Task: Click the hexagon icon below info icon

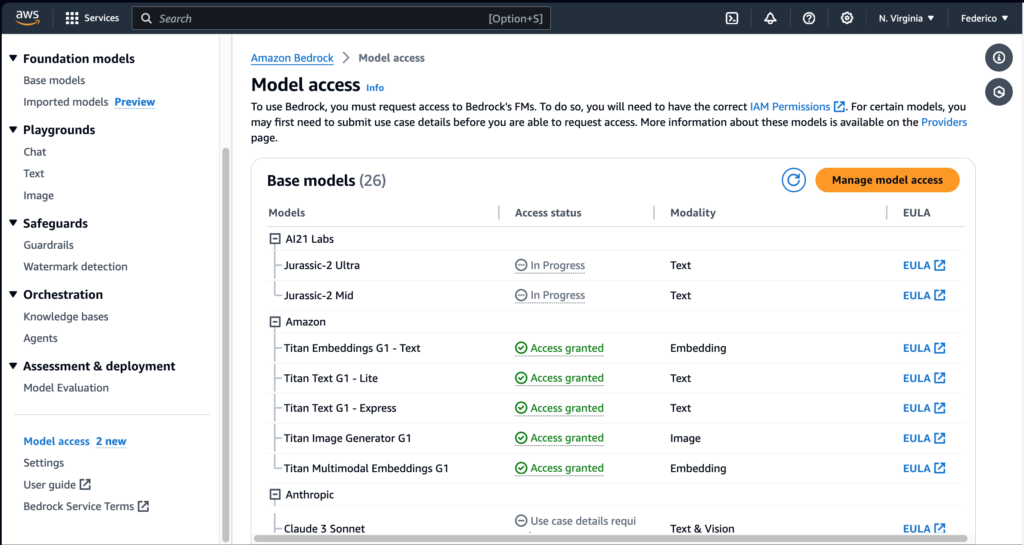Action: [x=998, y=92]
